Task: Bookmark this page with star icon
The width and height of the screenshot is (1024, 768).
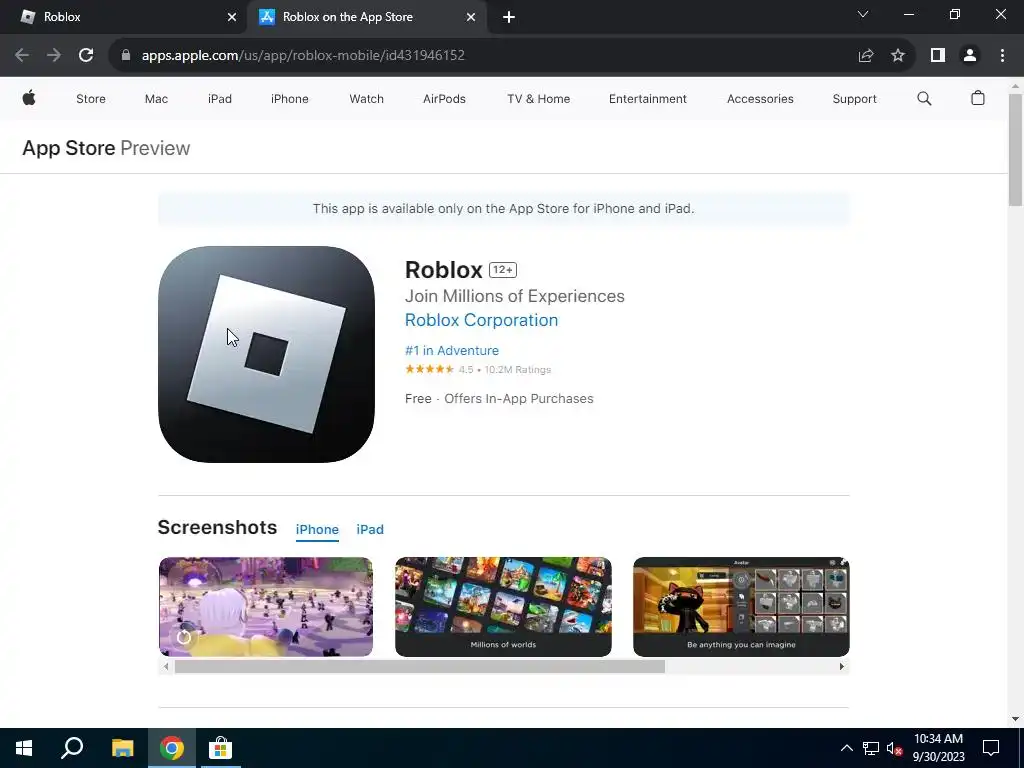Action: pos(898,56)
